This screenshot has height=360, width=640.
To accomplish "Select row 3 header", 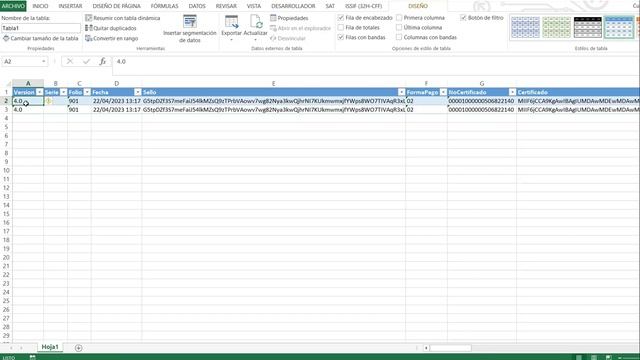I will pos(6,110).
